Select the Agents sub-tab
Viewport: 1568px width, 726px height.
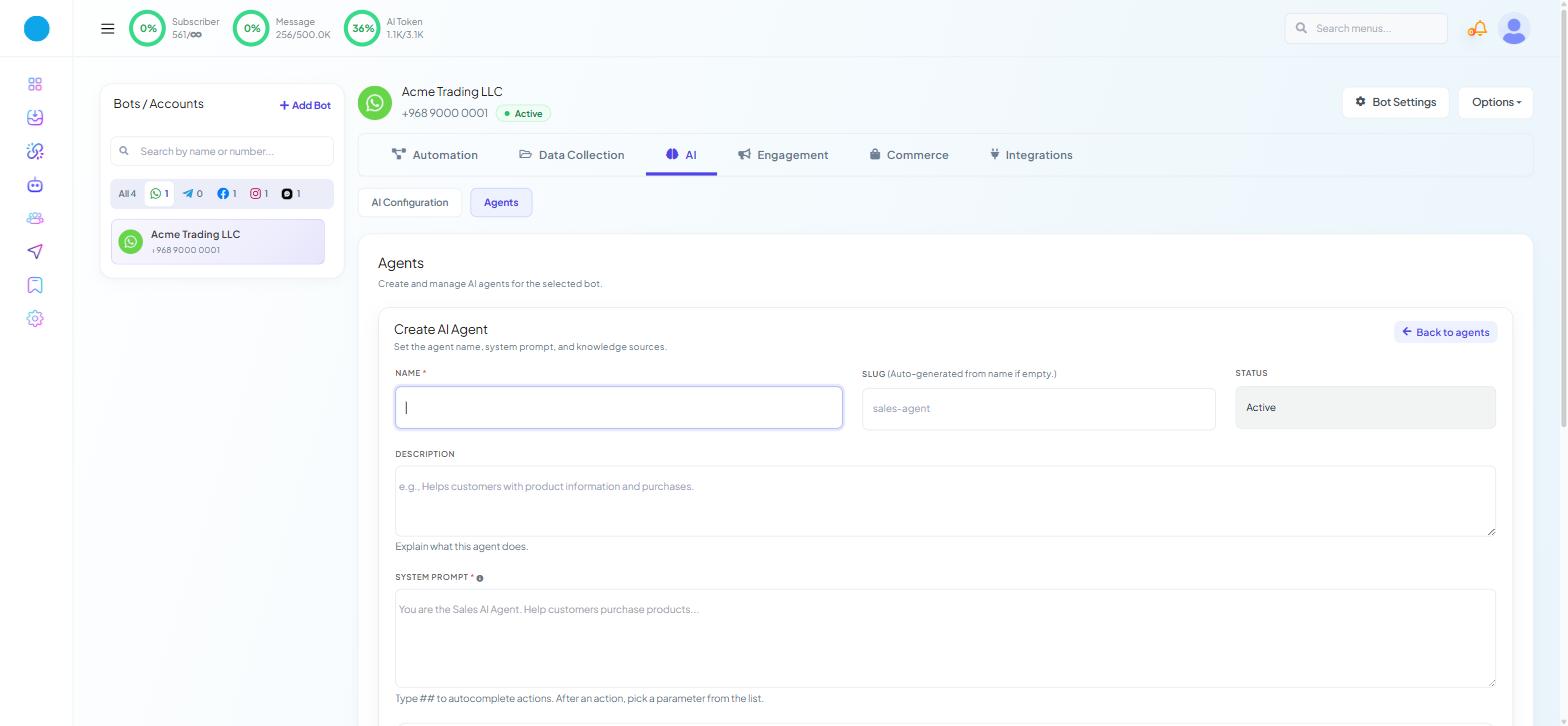tap(501, 203)
